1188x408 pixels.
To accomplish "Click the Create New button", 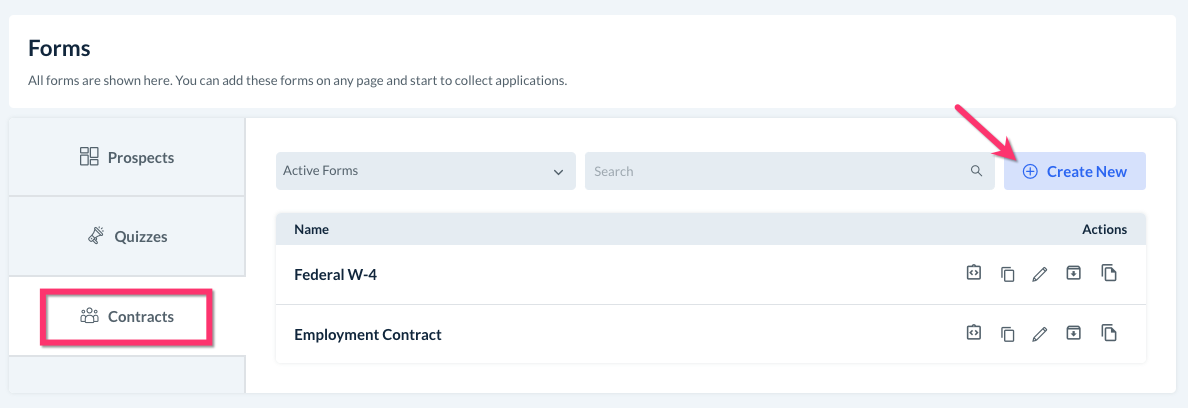I will [1074, 171].
